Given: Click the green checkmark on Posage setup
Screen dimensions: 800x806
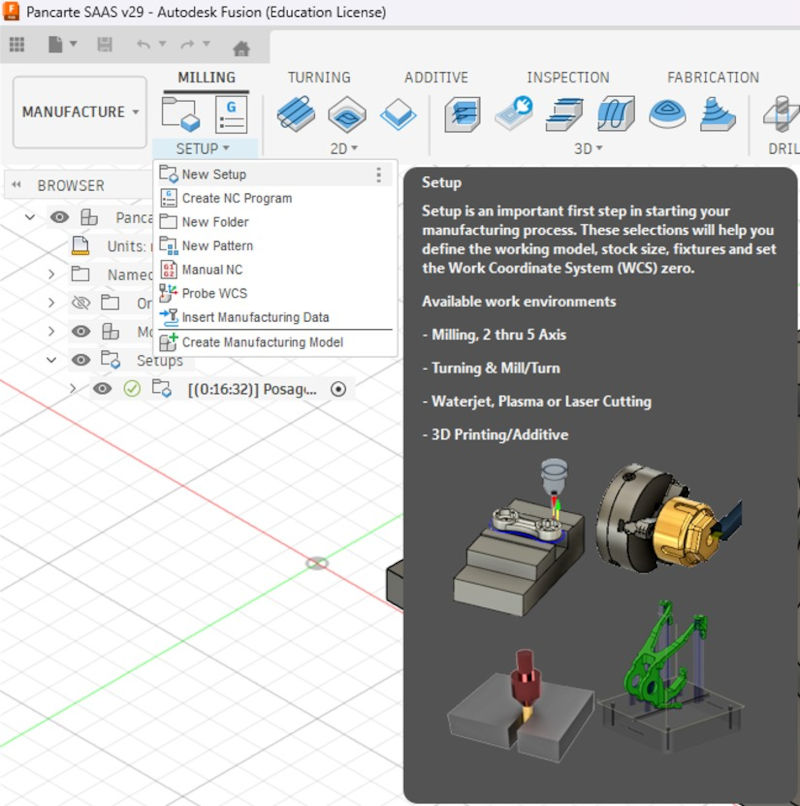Looking at the screenshot, I should pos(132,389).
